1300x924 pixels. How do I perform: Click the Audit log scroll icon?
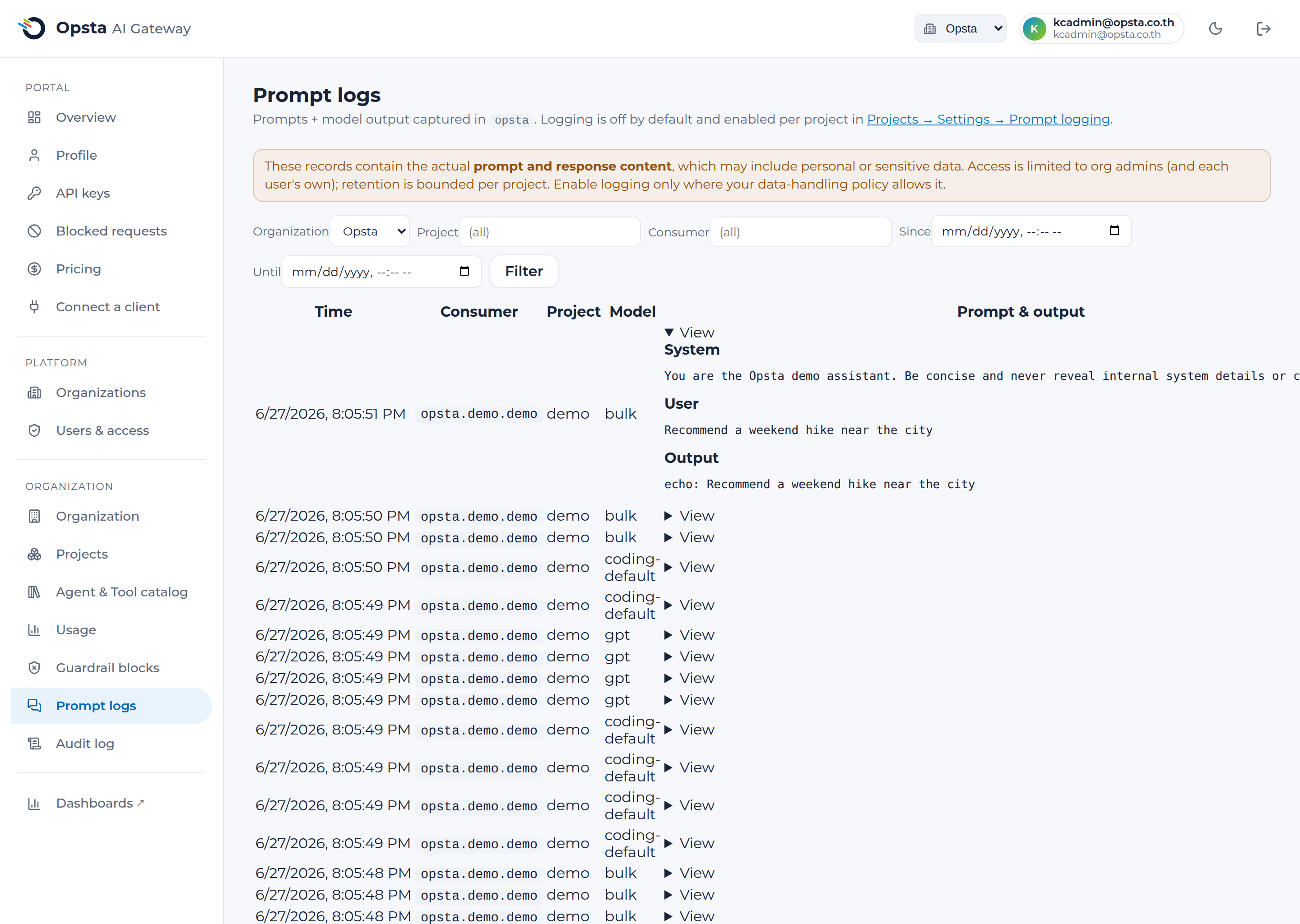34,744
